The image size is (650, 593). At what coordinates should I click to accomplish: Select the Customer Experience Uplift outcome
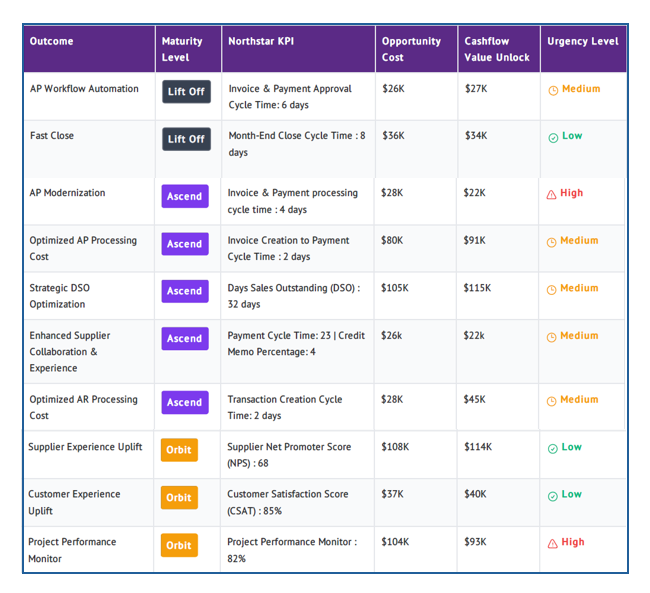tap(74, 502)
